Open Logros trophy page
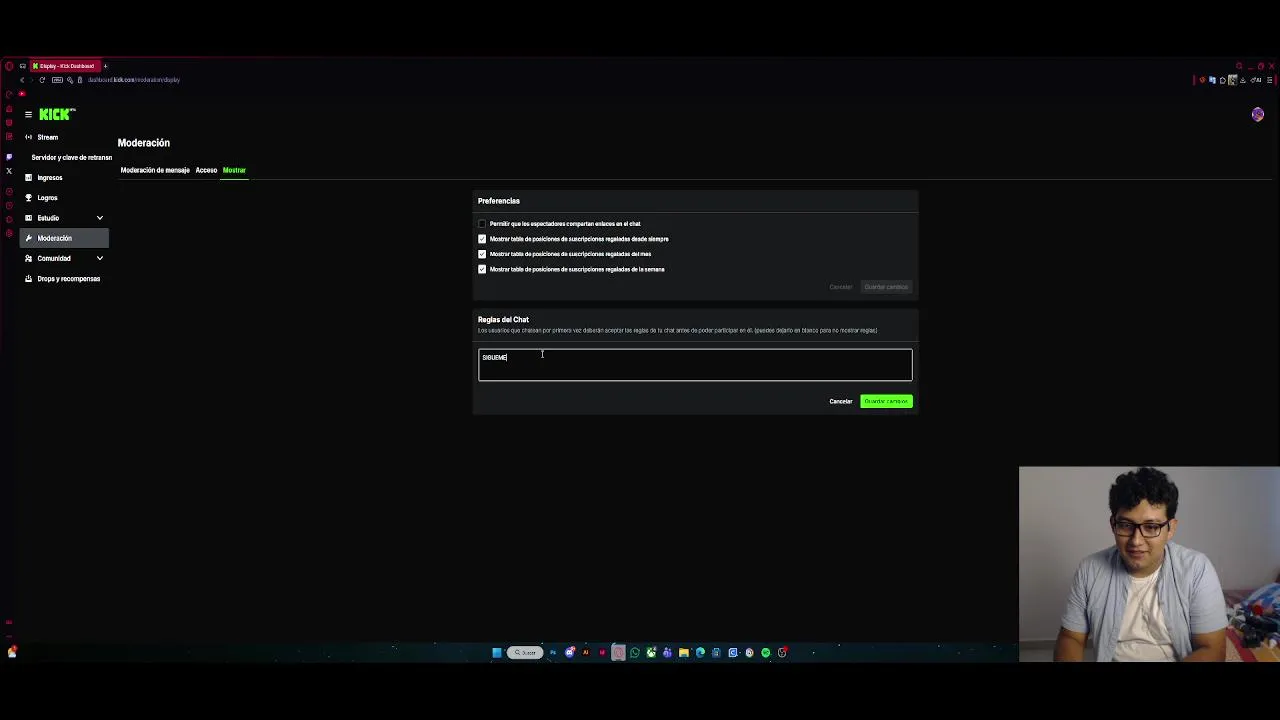The image size is (1280, 720). (47, 198)
